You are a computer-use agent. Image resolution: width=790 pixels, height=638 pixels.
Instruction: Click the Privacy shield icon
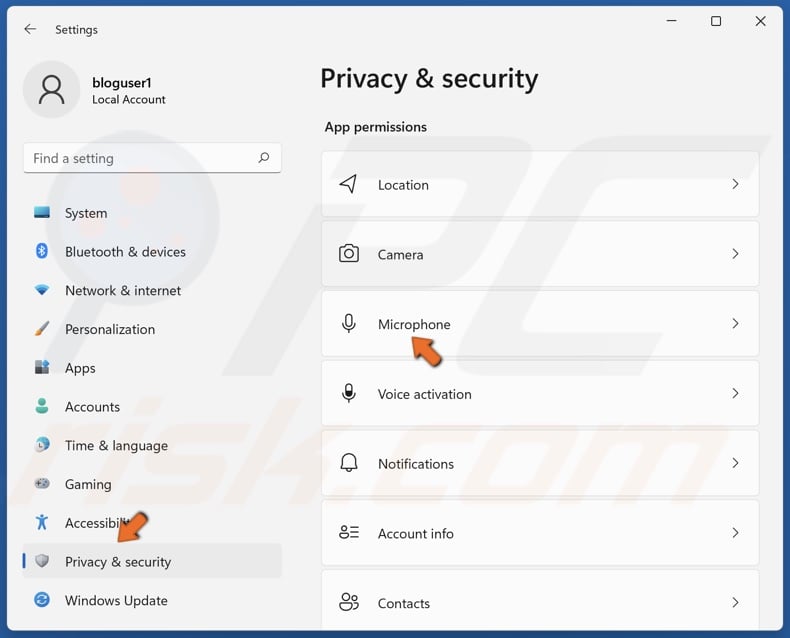click(42, 560)
